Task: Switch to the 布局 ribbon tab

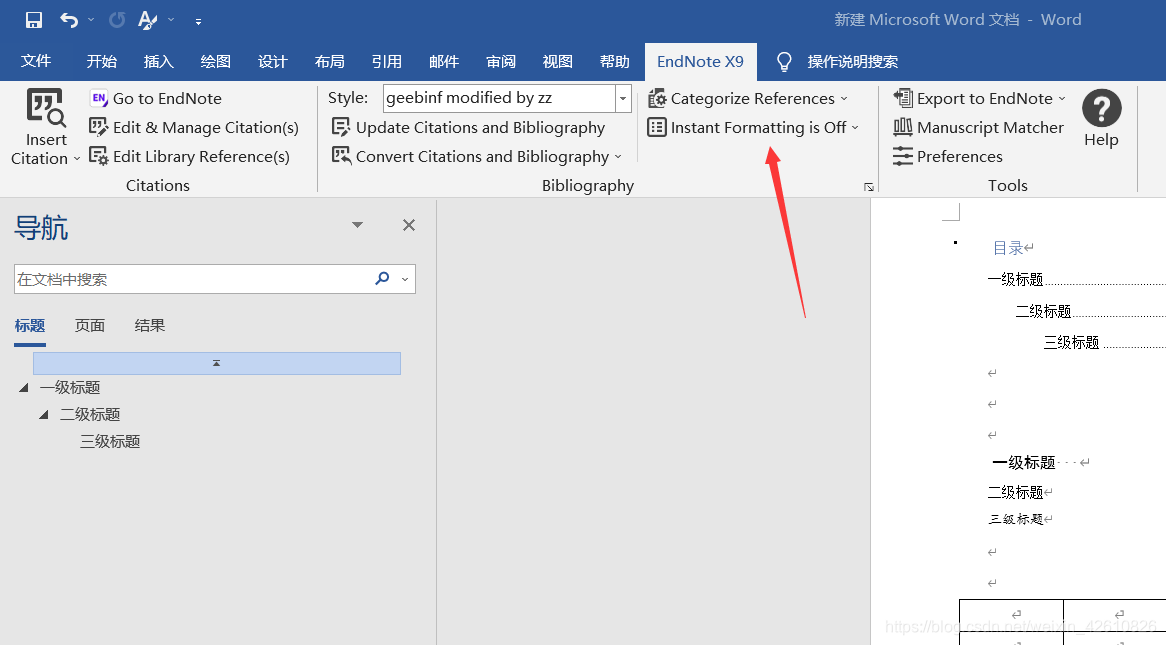Action: (329, 61)
